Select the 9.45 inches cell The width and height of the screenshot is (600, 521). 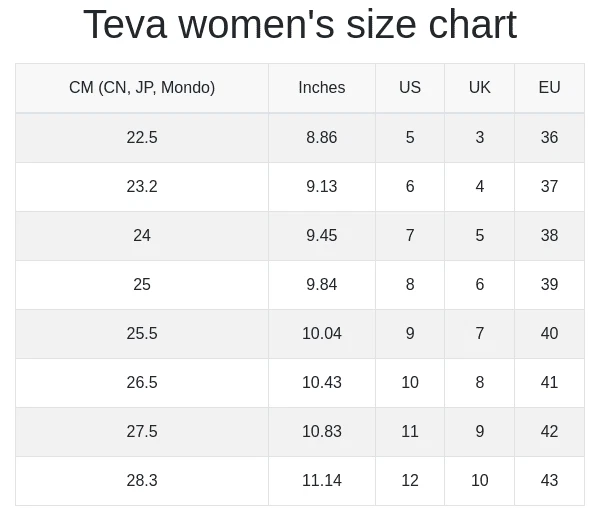[x=322, y=236]
